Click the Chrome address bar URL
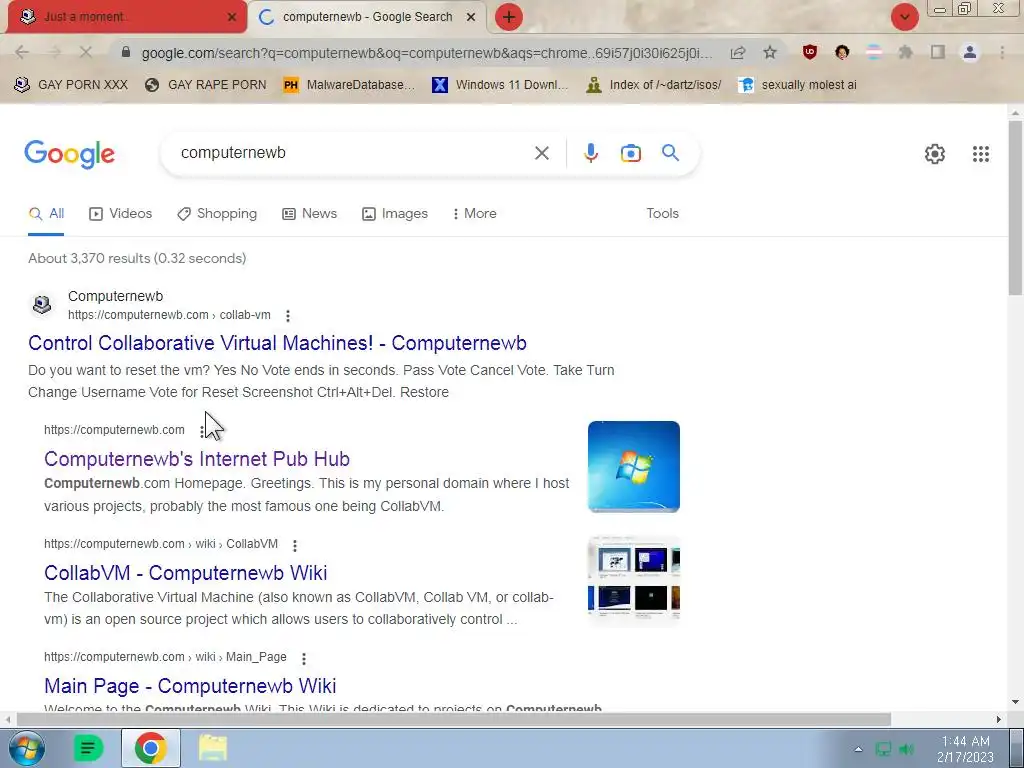This screenshot has width=1024, height=768. pos(426,53)
